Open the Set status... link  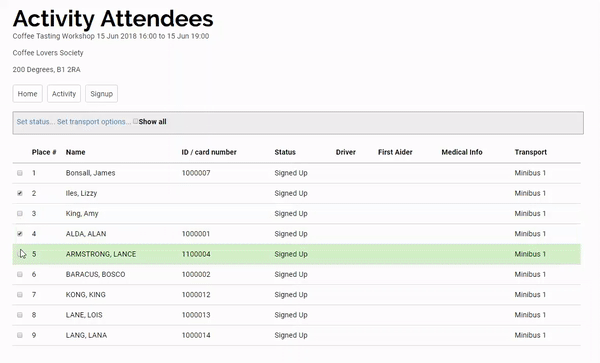click(36, 122)
